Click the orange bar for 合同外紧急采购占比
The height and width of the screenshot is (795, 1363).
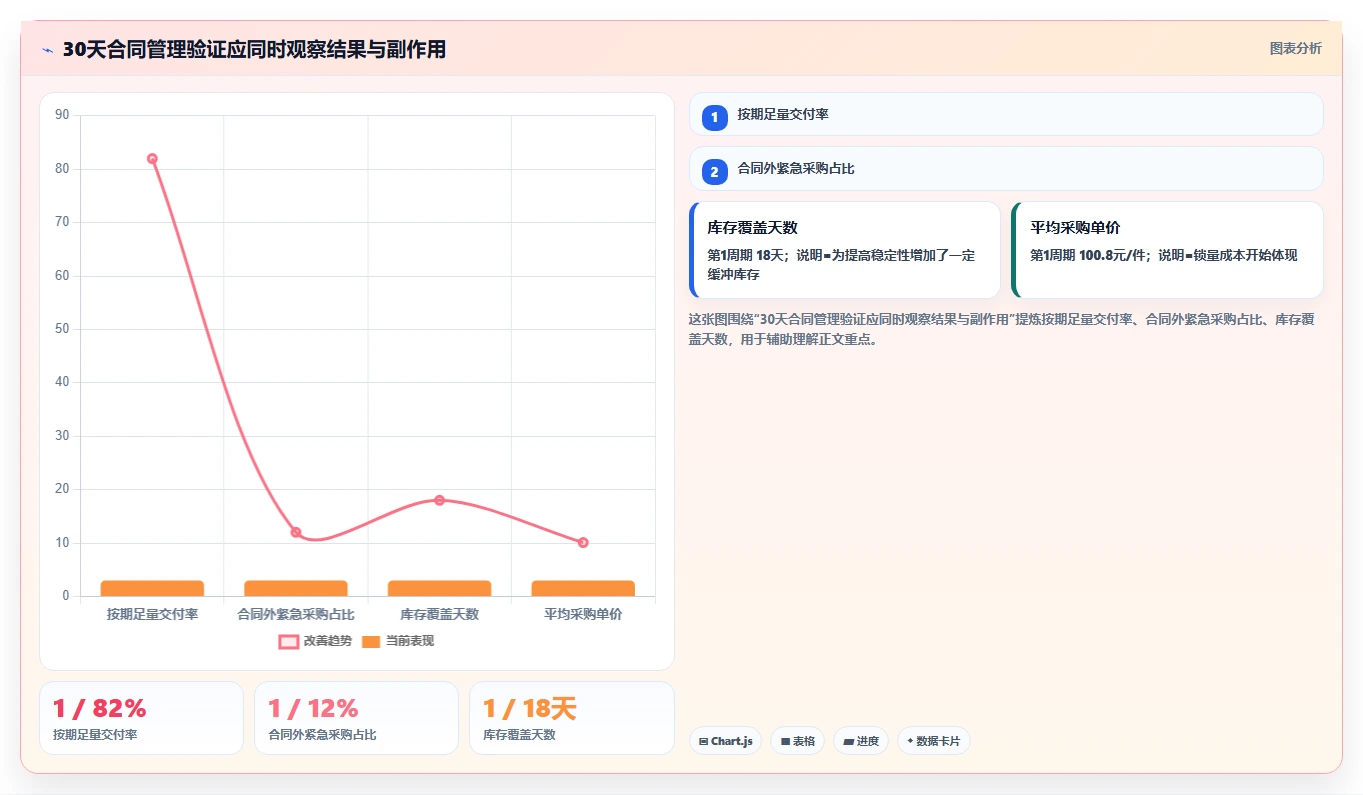click(296, 588)
